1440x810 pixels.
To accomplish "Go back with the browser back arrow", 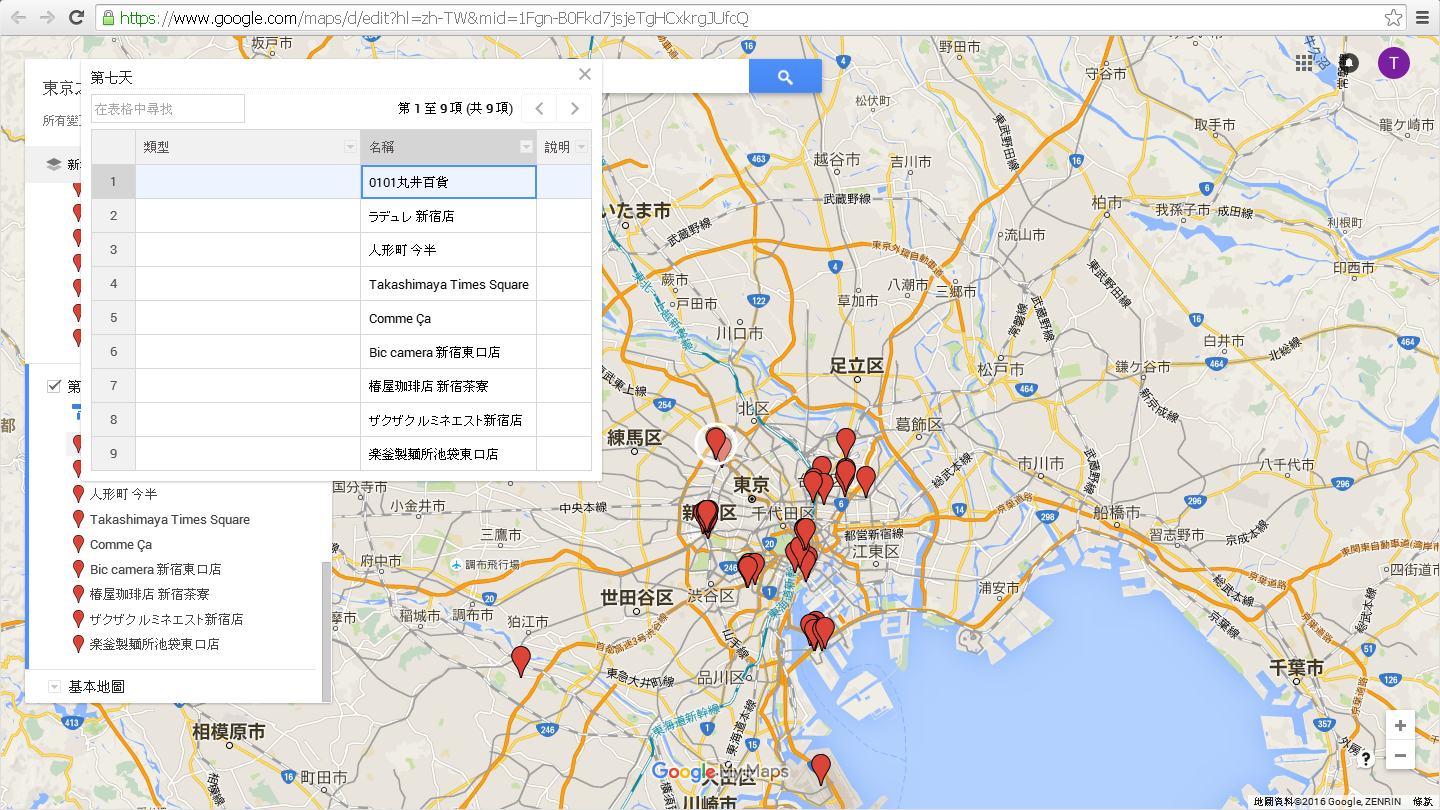I will (x=18, y=18).
